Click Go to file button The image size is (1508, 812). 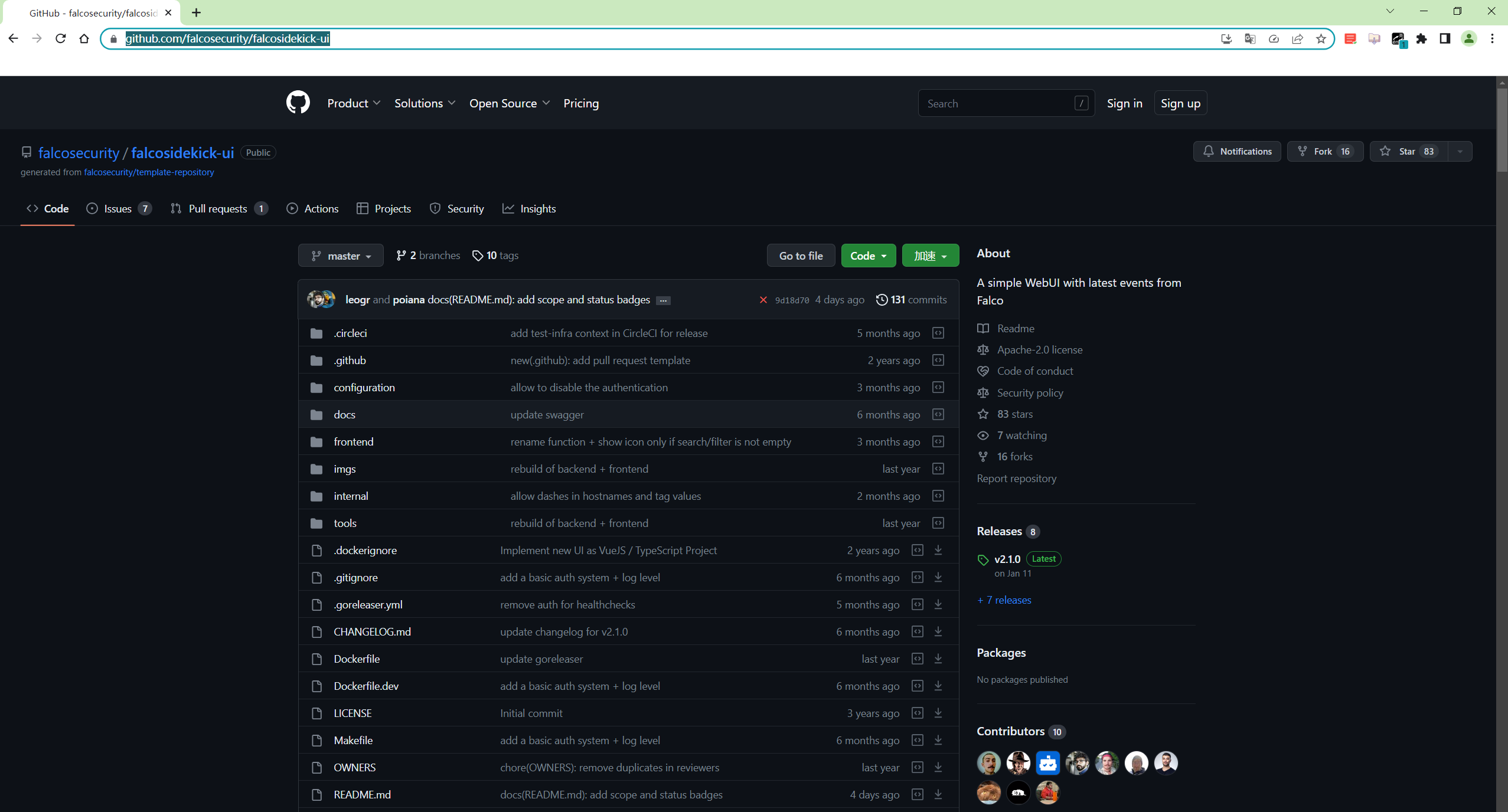[801, 256]
